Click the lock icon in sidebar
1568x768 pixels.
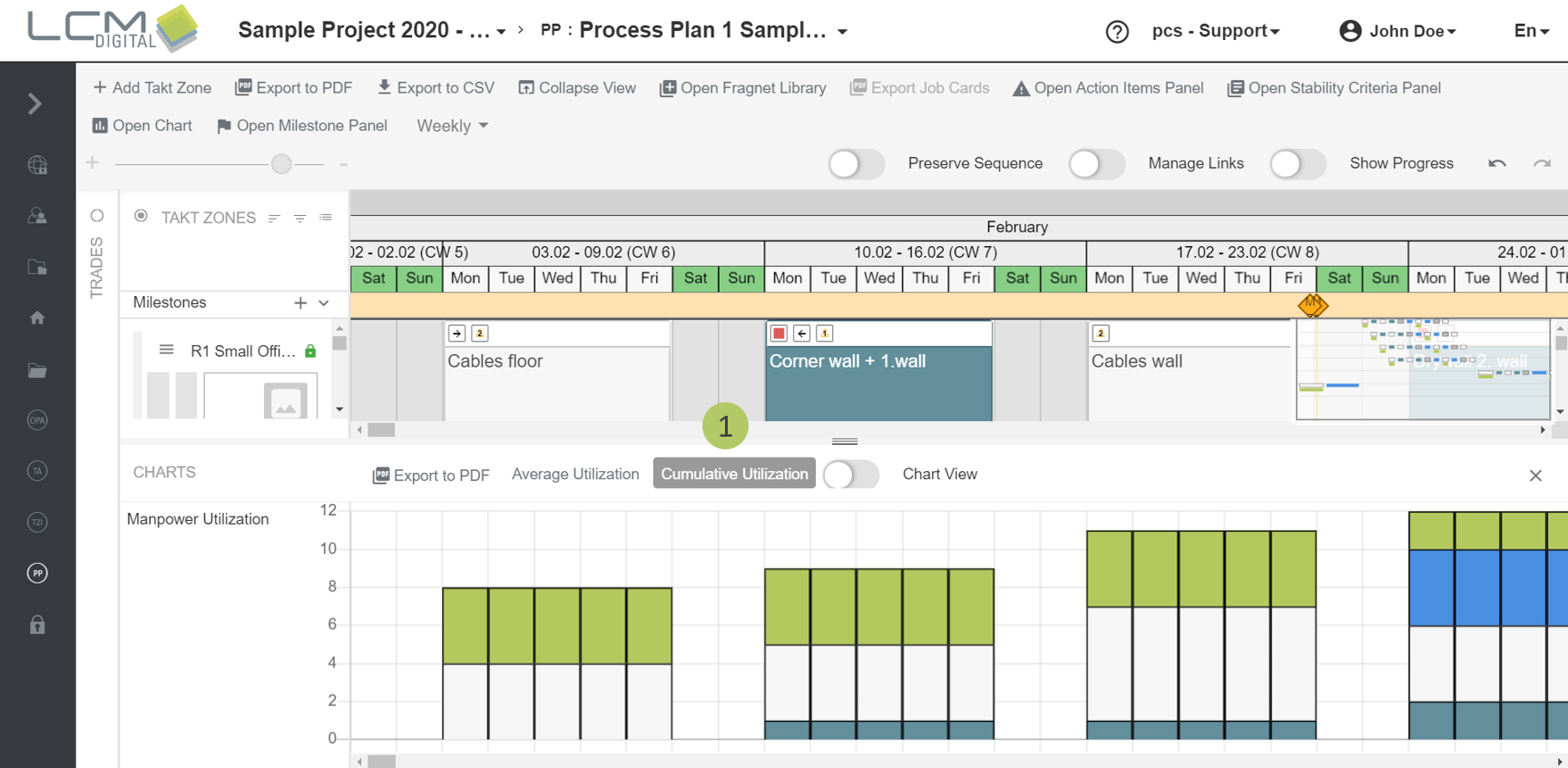(x=37, y=625)
